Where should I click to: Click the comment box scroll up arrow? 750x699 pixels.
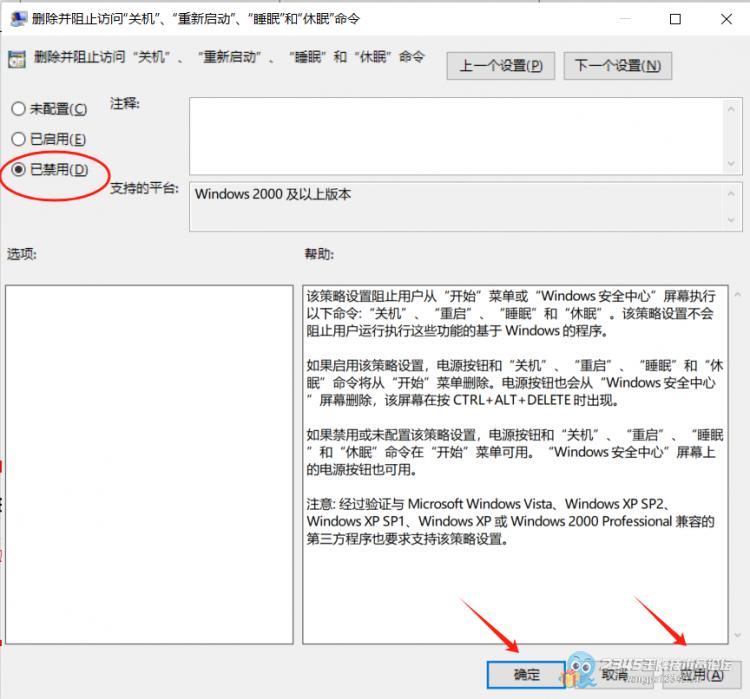tap(731, 109)
